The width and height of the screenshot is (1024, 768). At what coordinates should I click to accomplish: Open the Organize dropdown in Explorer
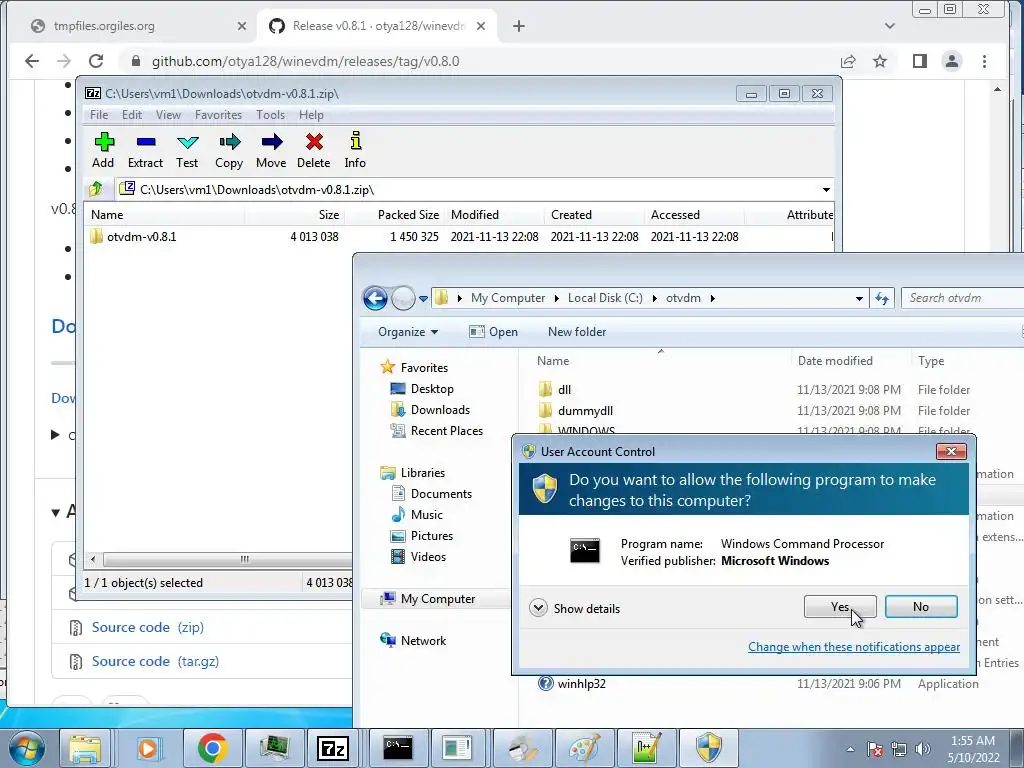pyautogui.click(x=408, y=332)
